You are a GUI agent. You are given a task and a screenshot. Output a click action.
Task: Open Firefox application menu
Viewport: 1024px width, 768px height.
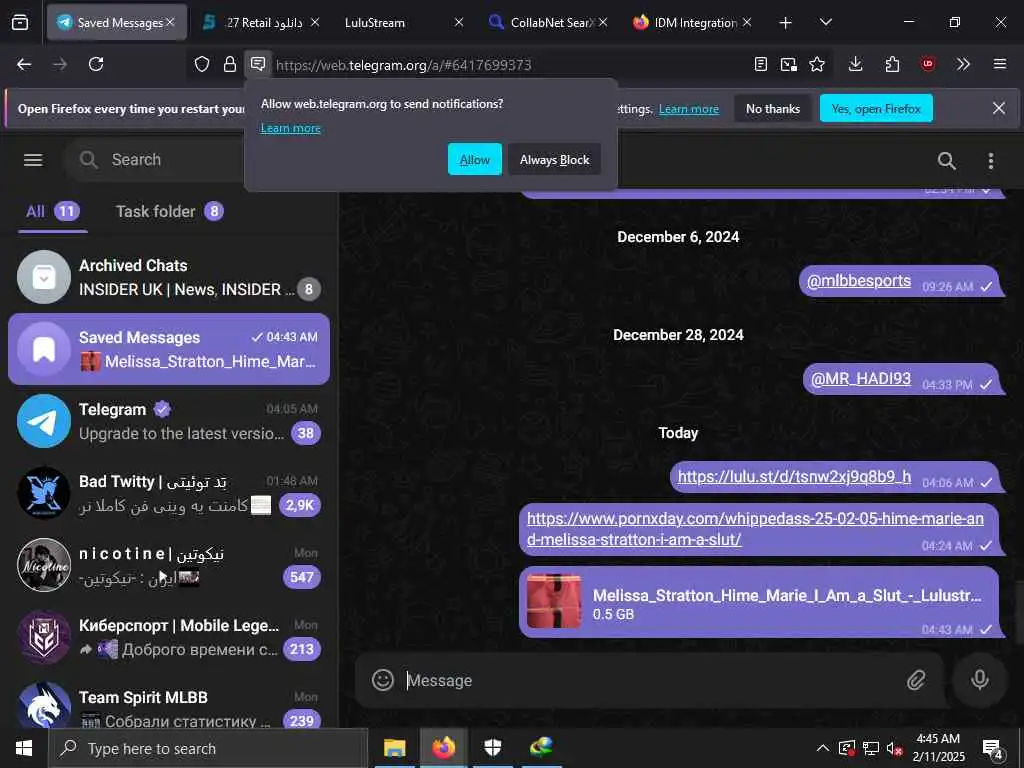coord(999,64)
